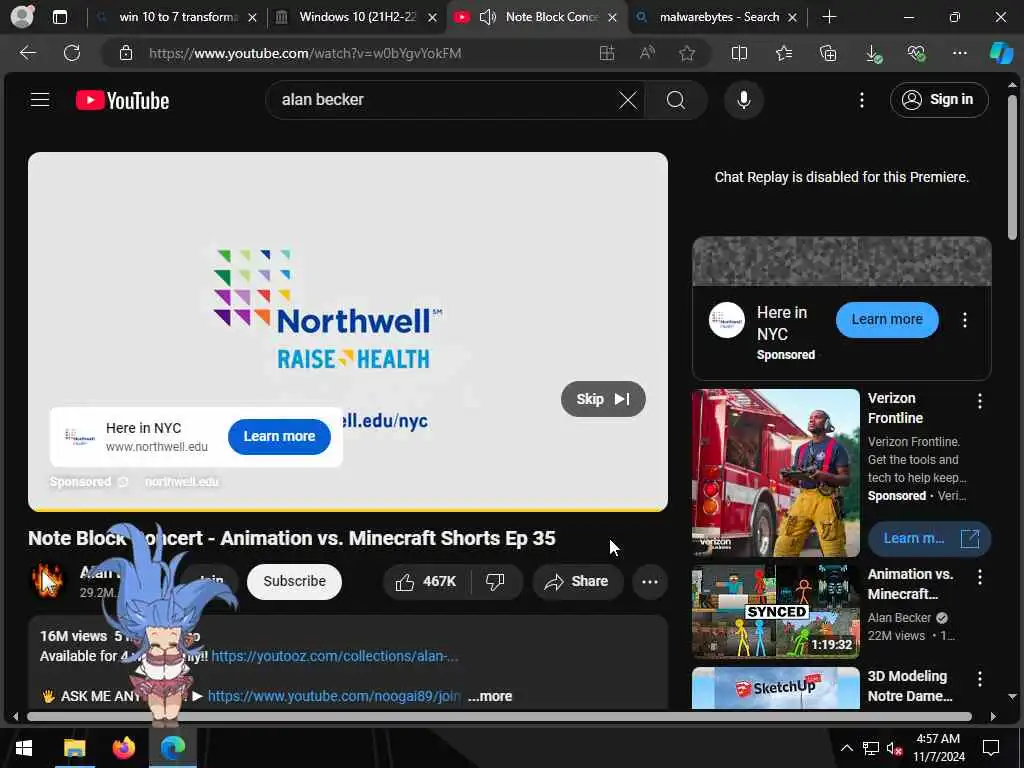The height and width of the screenshot is (768, 1024).
Task: Share the video
Action: [x=577, y=581]
